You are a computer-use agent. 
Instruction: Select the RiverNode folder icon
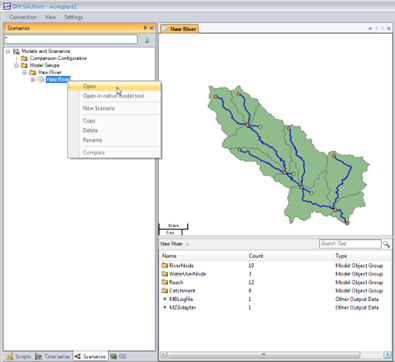click(164, 265)
